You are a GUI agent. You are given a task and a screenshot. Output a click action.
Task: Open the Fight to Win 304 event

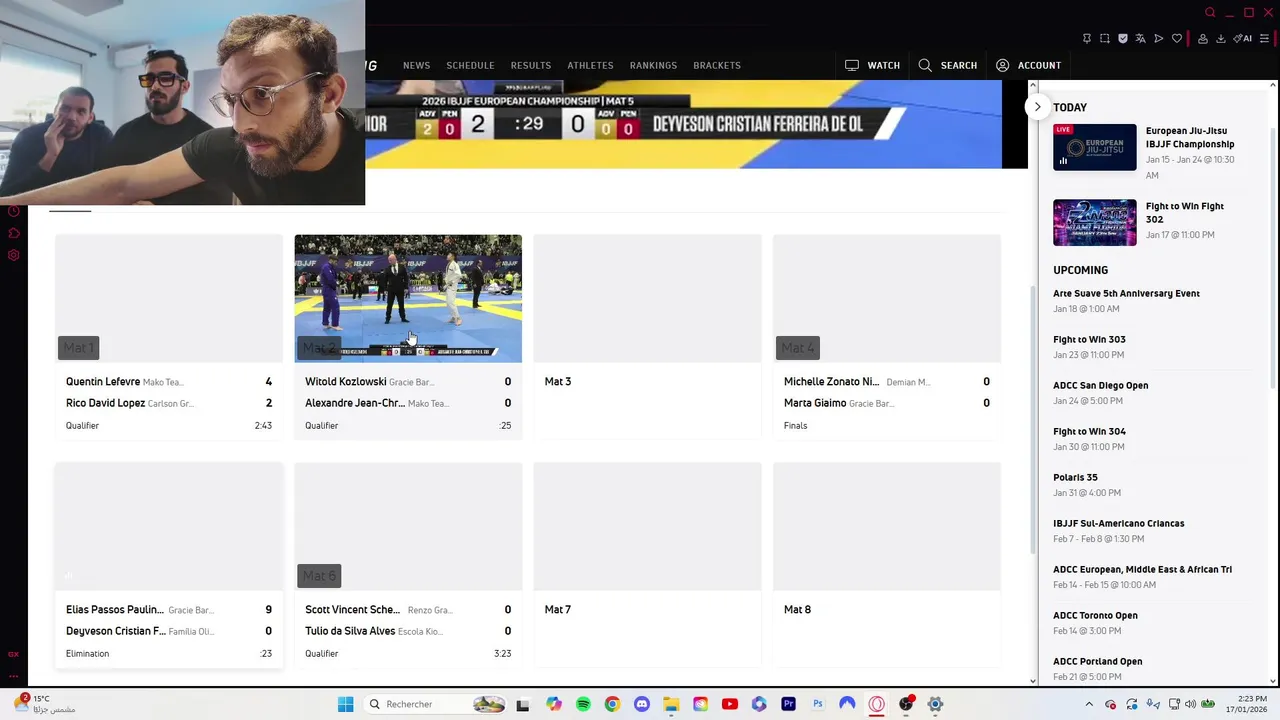point(1089,431)
